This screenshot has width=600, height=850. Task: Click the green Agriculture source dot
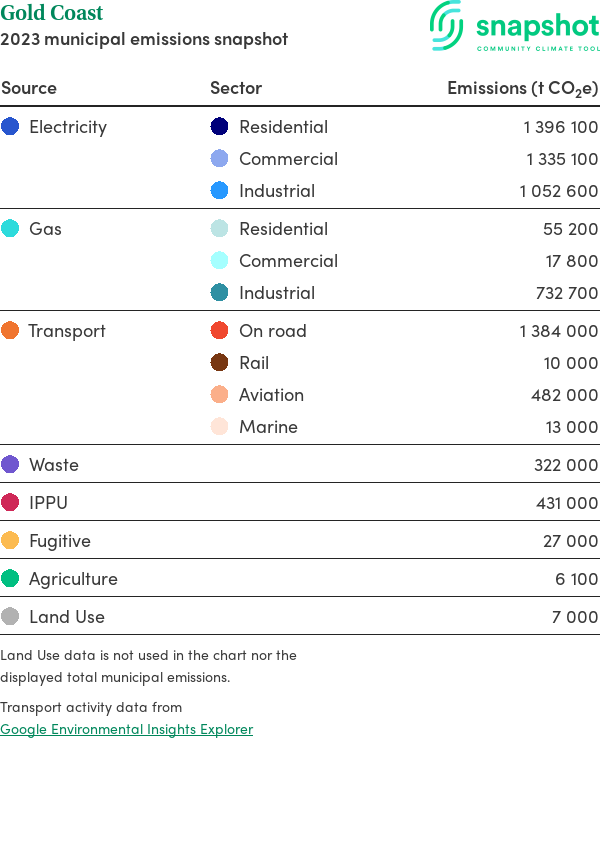[10, 579]
